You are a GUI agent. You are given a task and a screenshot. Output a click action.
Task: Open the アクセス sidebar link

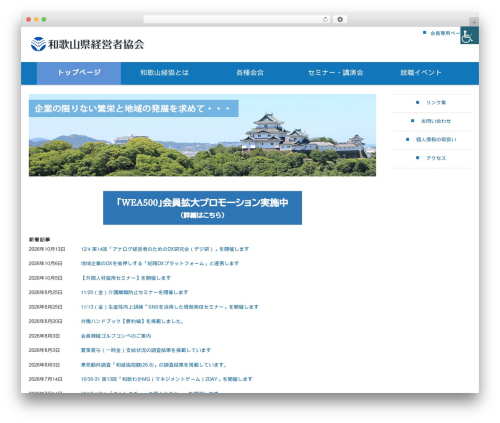tap(436, 158)
